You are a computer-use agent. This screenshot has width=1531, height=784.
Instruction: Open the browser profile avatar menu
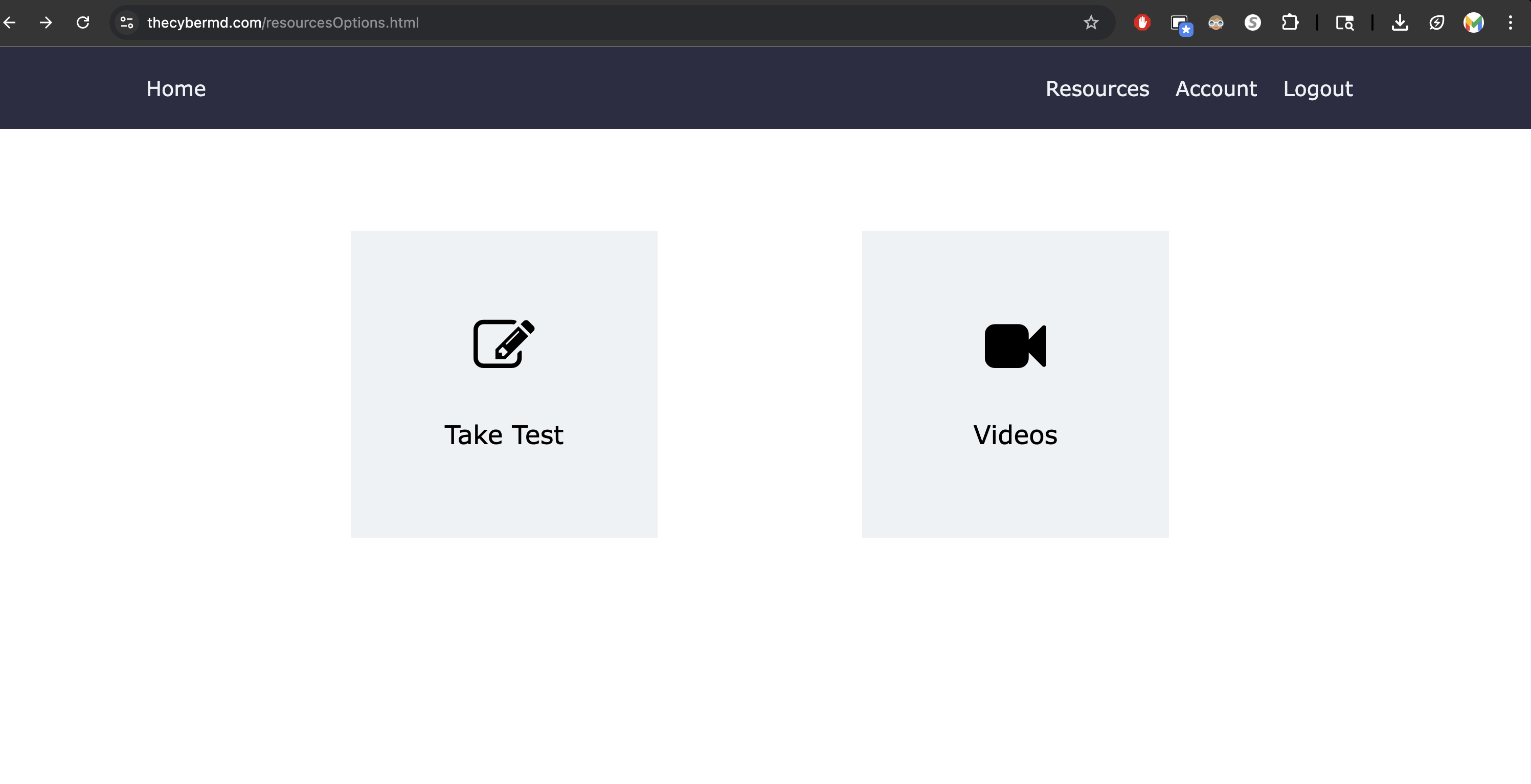1473,22
